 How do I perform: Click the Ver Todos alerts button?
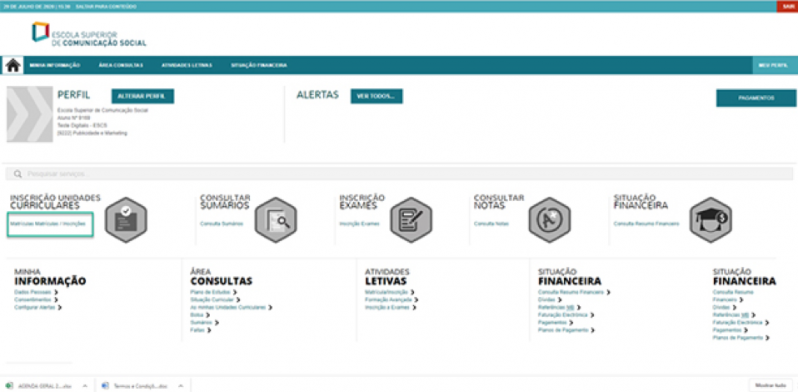[377, 96]
